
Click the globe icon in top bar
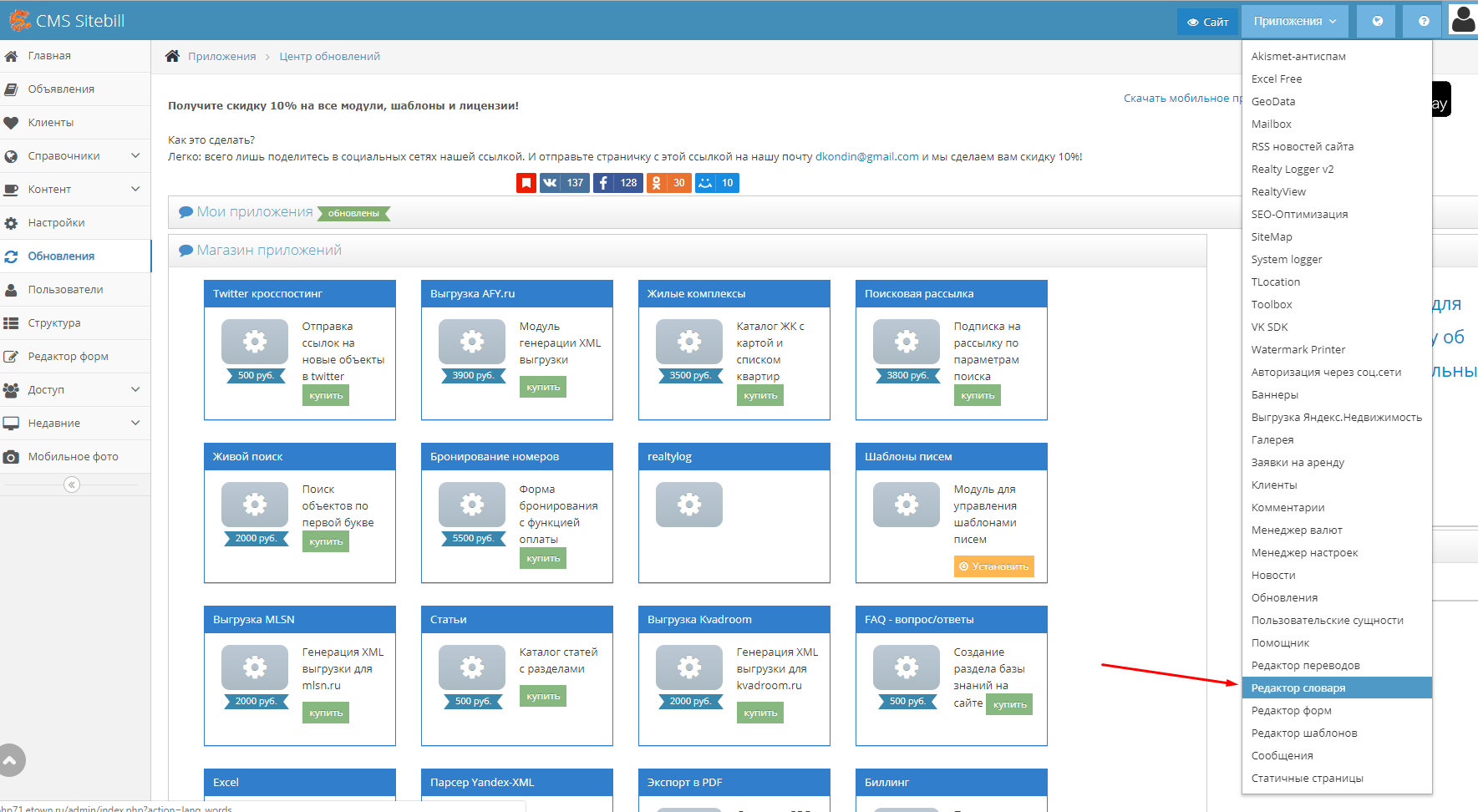[1378, 22]
